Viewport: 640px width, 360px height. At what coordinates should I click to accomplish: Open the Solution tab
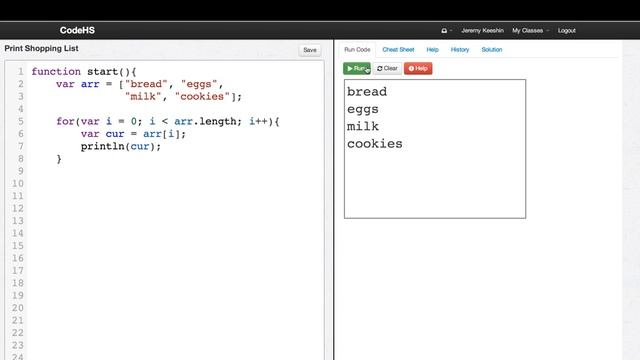(492, 49)
